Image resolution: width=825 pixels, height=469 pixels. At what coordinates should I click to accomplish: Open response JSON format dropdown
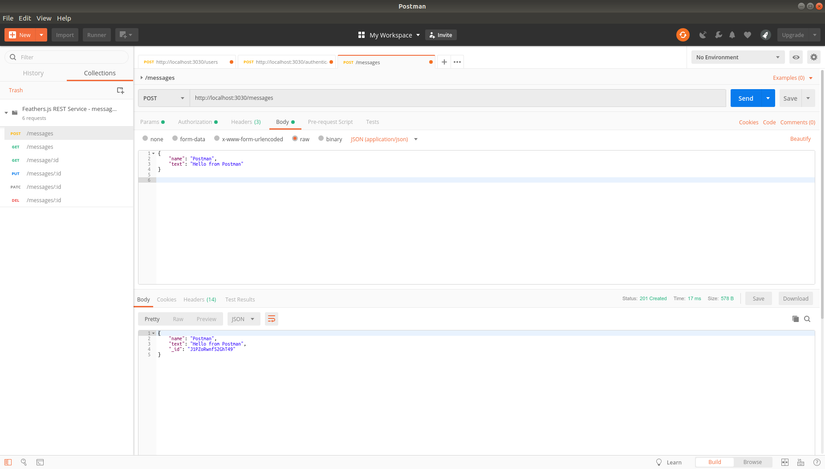point(244,319)
